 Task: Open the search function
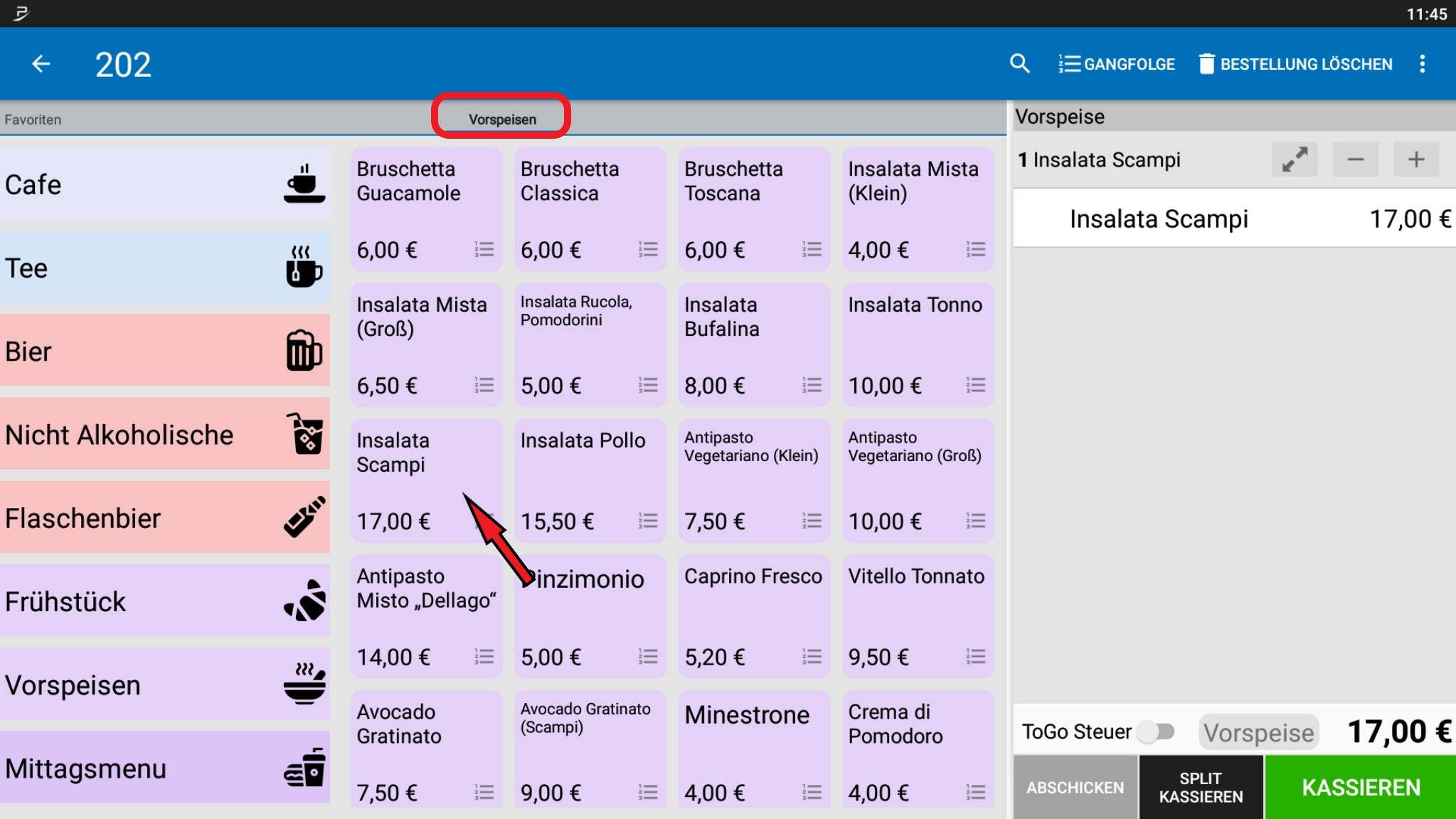(x=1019, y=63)
